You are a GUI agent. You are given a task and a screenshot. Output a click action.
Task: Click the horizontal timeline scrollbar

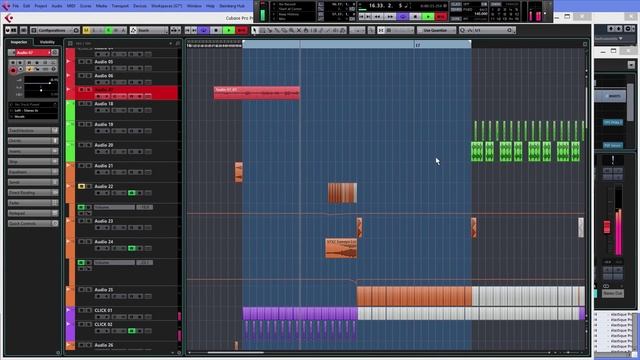236,353
